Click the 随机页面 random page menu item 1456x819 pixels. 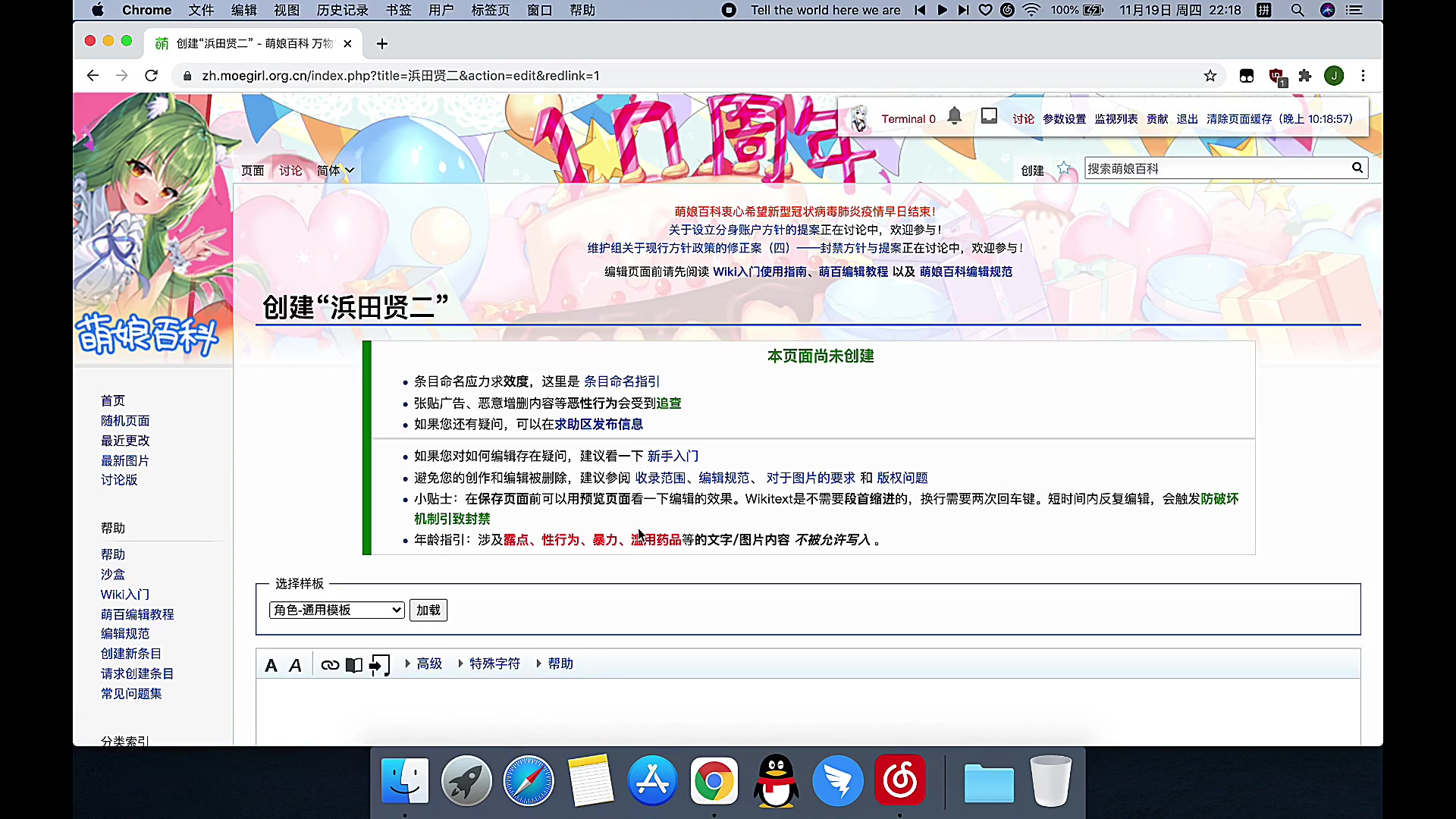[x=125, y=420]
